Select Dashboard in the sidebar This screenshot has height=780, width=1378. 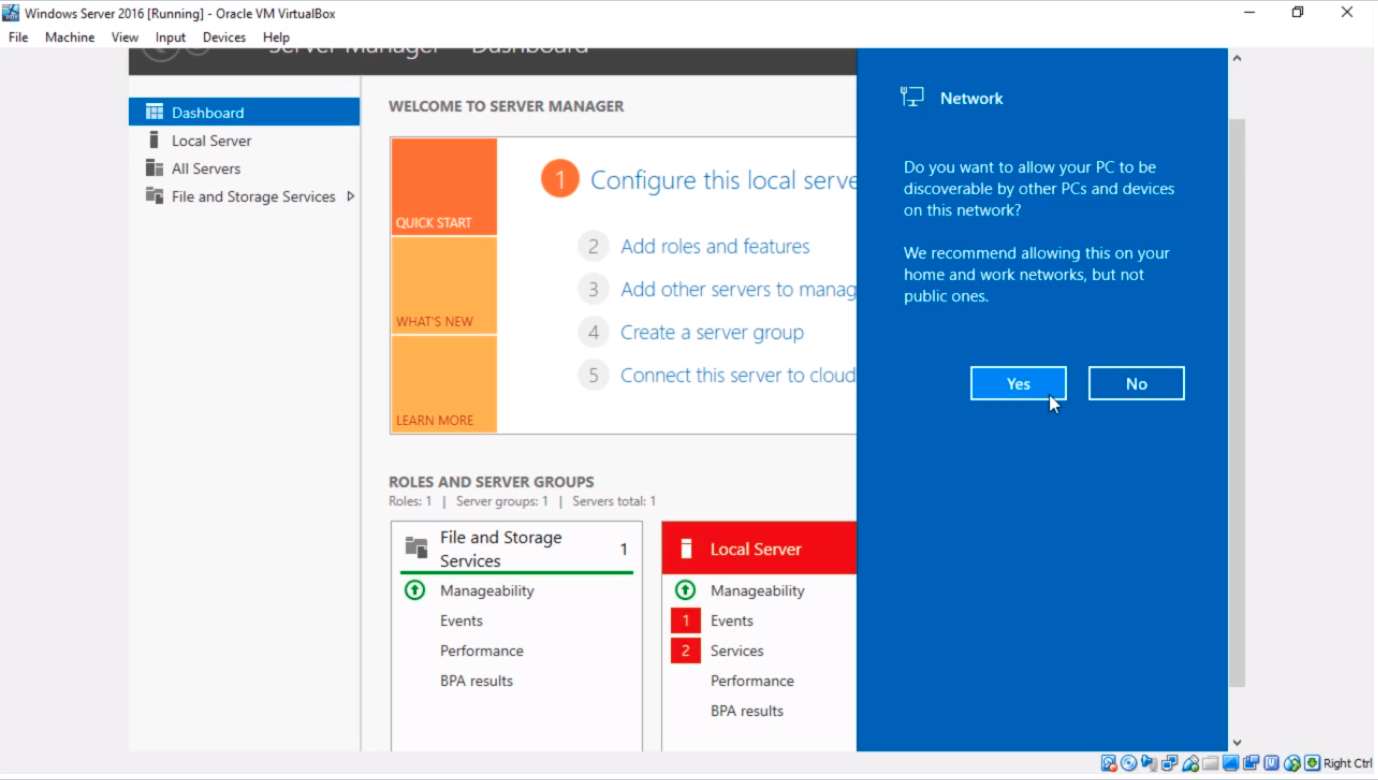tap(244, 112)
